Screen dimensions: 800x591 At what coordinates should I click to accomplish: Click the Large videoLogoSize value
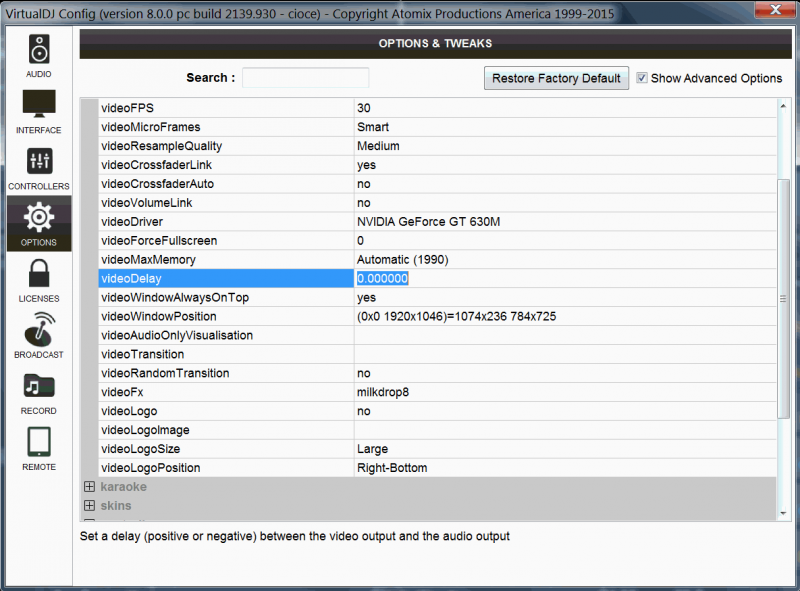(372, 449)
